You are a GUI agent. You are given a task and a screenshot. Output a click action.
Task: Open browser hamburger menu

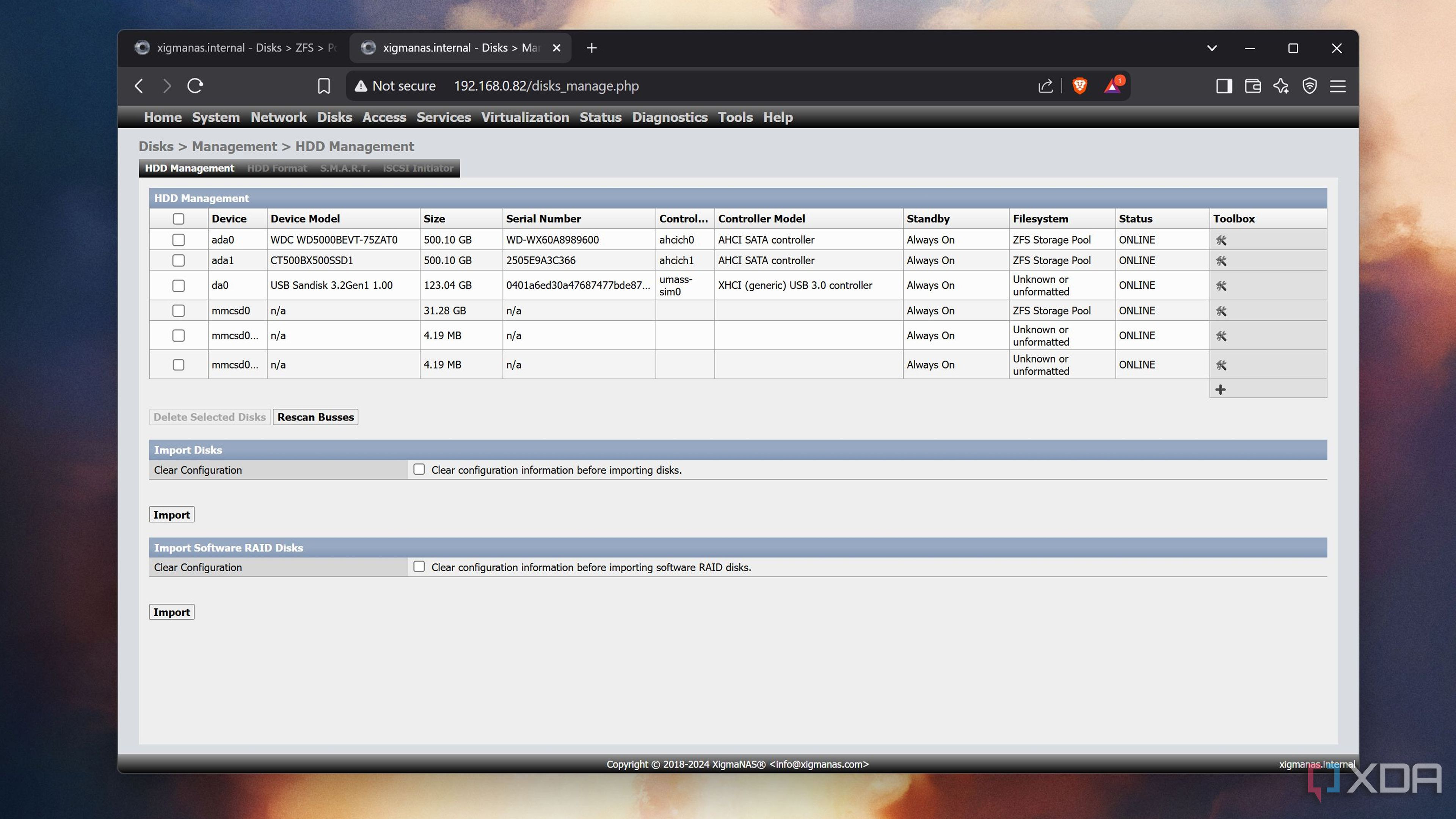(x=1338, y=86)
